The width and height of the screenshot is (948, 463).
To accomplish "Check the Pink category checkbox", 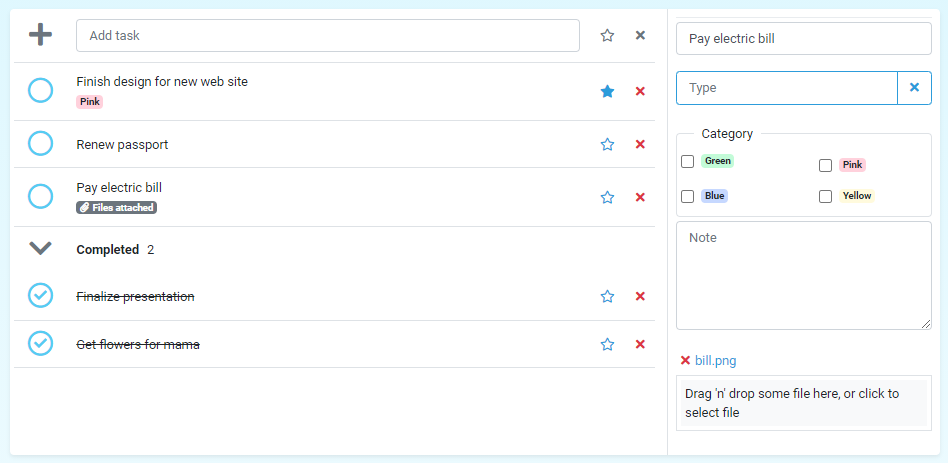I will tap(825, 166).
